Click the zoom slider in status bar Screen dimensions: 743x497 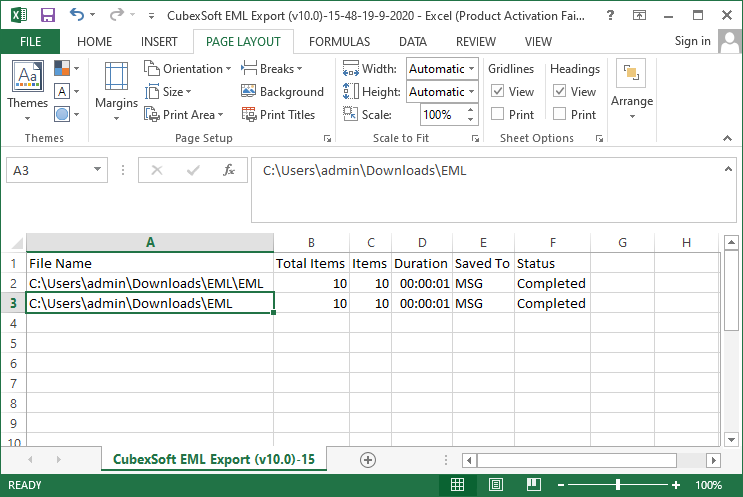tap(617, 485)
